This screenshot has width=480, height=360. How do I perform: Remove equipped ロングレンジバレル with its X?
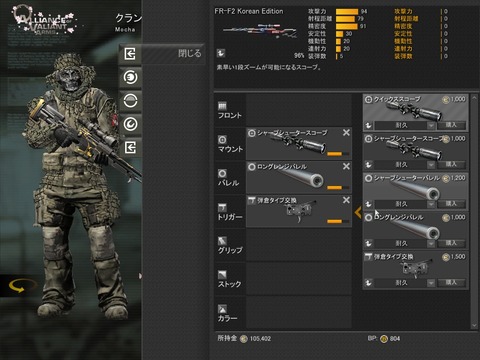[x=346, y=166]
